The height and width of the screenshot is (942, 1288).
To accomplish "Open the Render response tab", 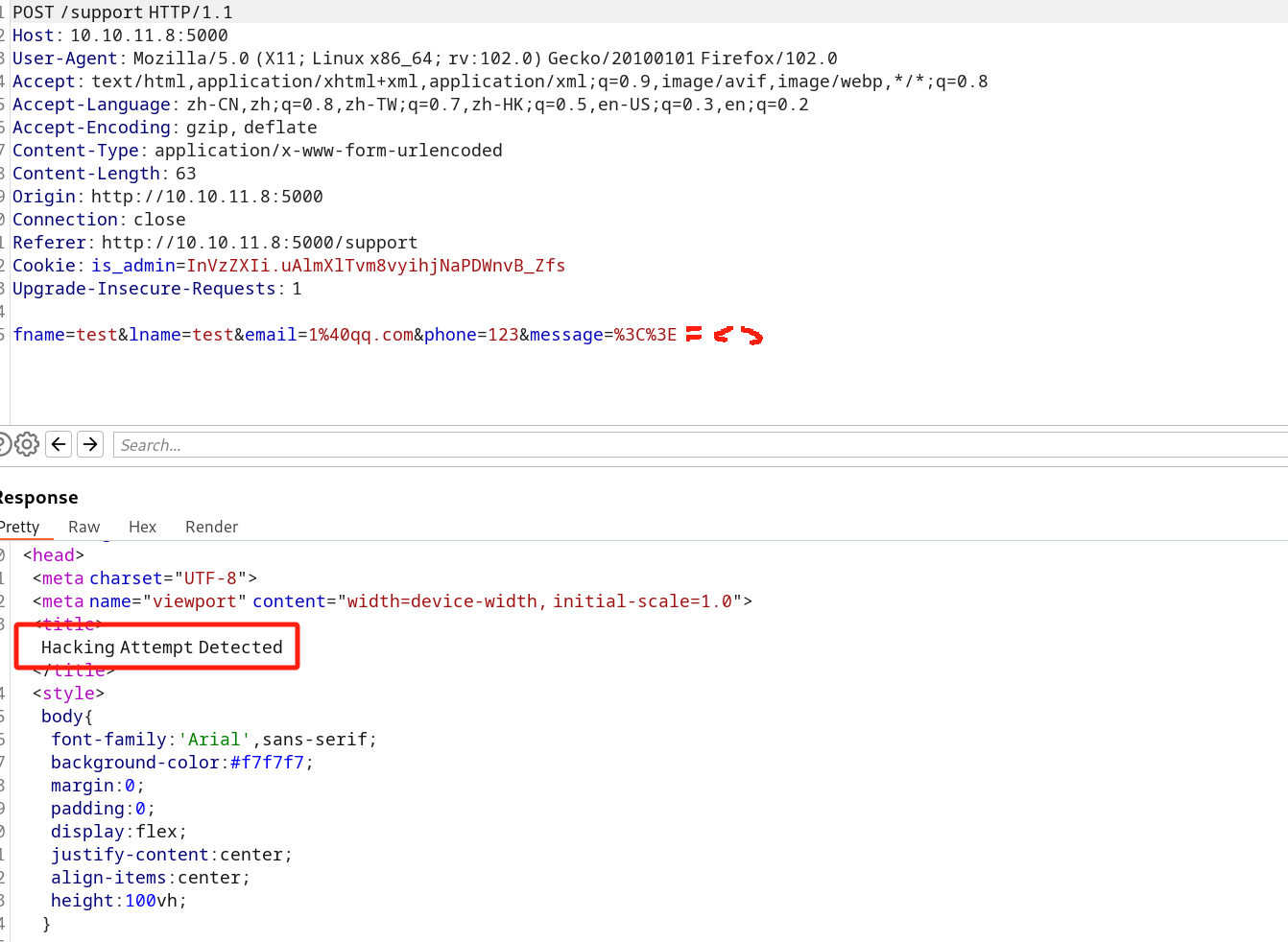I will (x=211, y=527).
